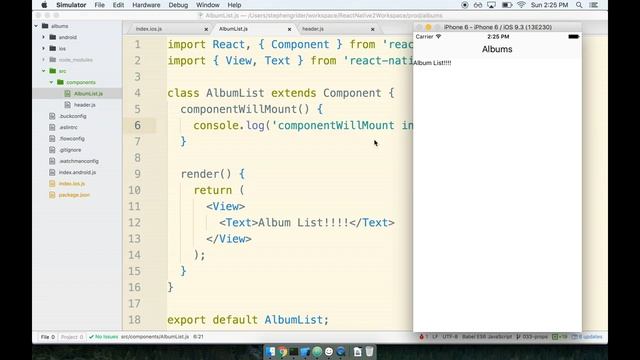The width and height of the screenshot is (640, 360).
Task: Open .eslintrc file
Action: (68, 127)
